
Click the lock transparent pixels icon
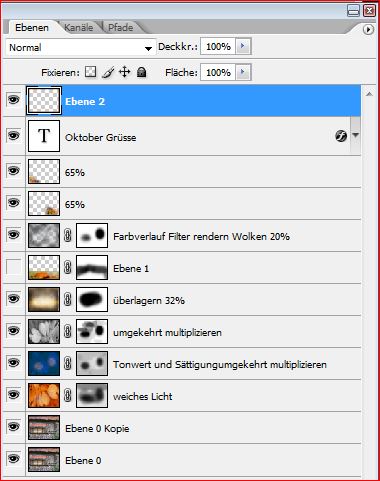tap(90, 72)
